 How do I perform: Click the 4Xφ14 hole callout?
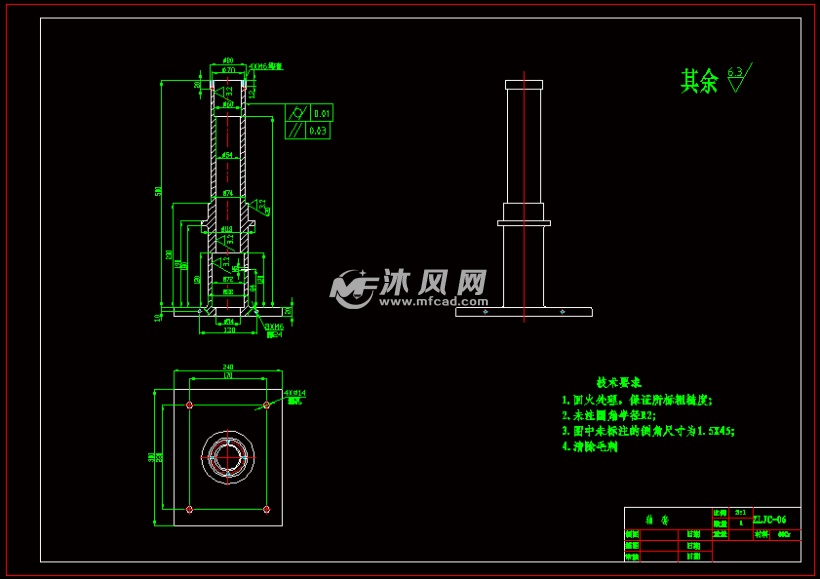click(x=295, y=393)
